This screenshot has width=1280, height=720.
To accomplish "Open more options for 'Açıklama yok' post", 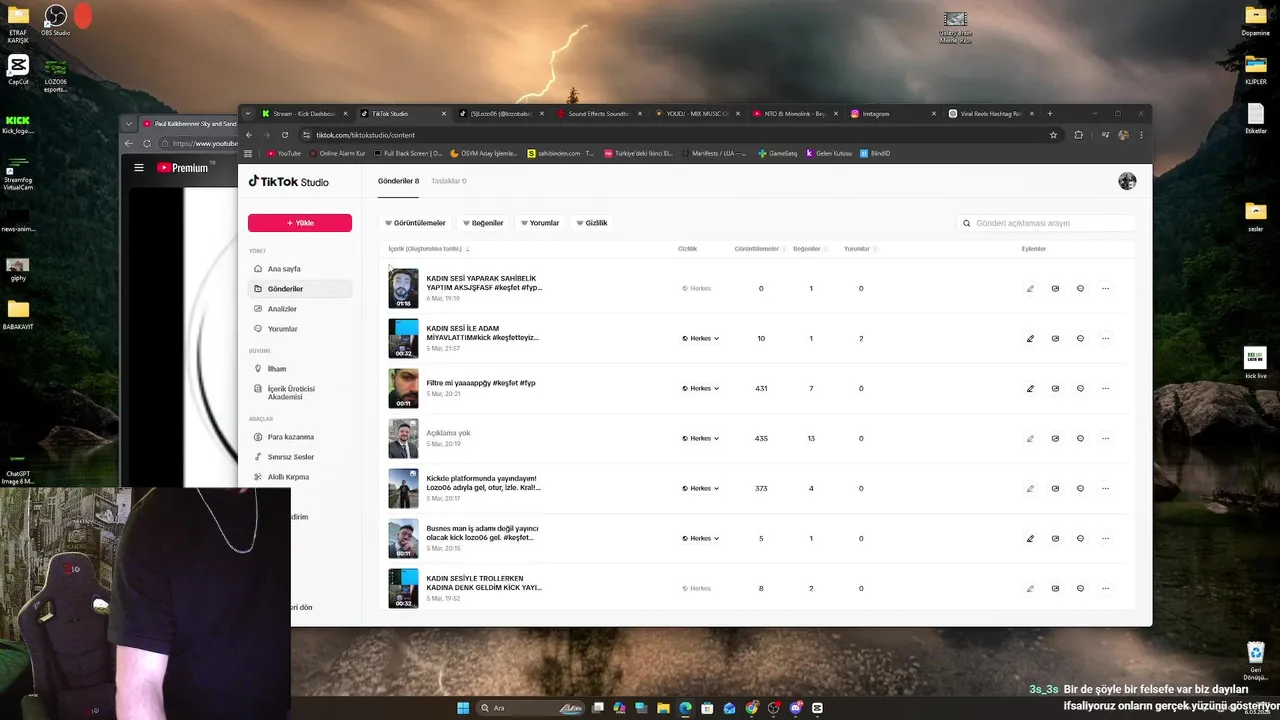I will tap(1105, 438).
